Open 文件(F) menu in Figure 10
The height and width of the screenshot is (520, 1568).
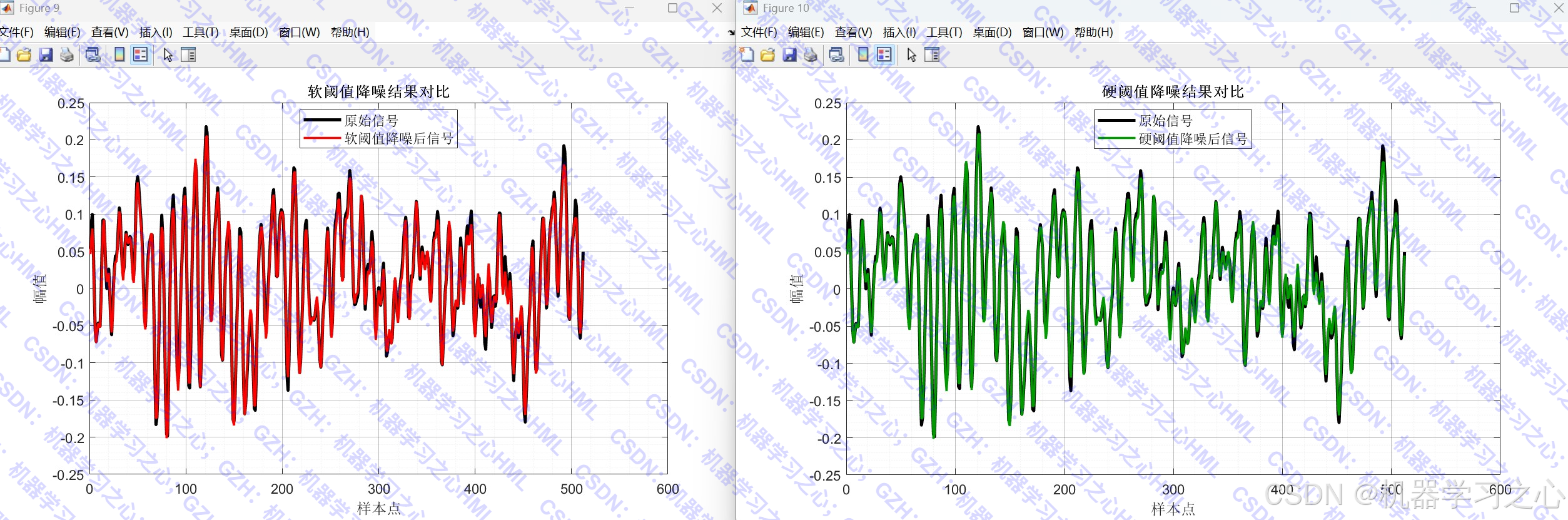pos(759,33)
